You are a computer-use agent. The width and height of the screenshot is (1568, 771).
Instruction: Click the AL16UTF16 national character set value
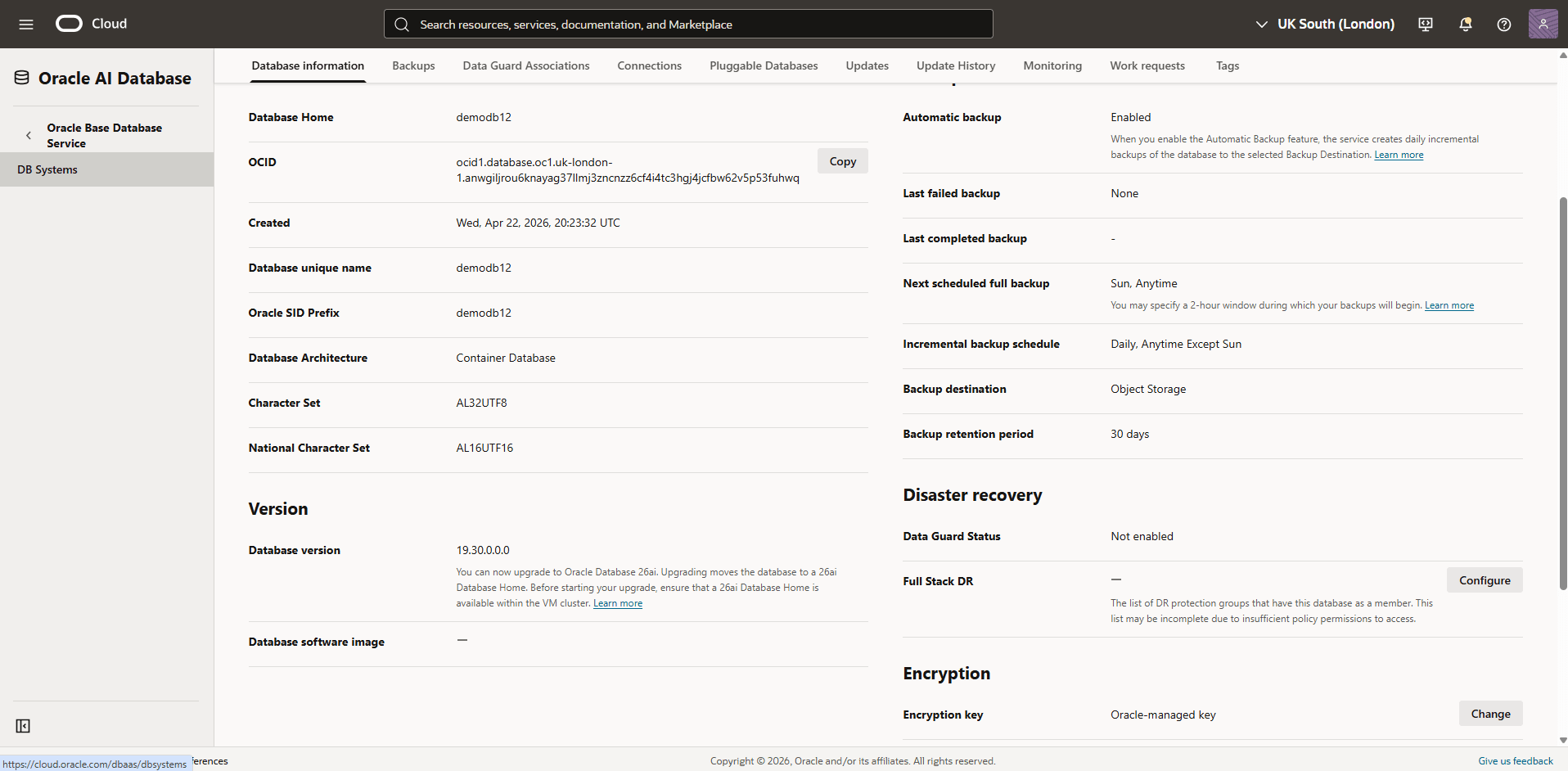[x=484, y=448]
